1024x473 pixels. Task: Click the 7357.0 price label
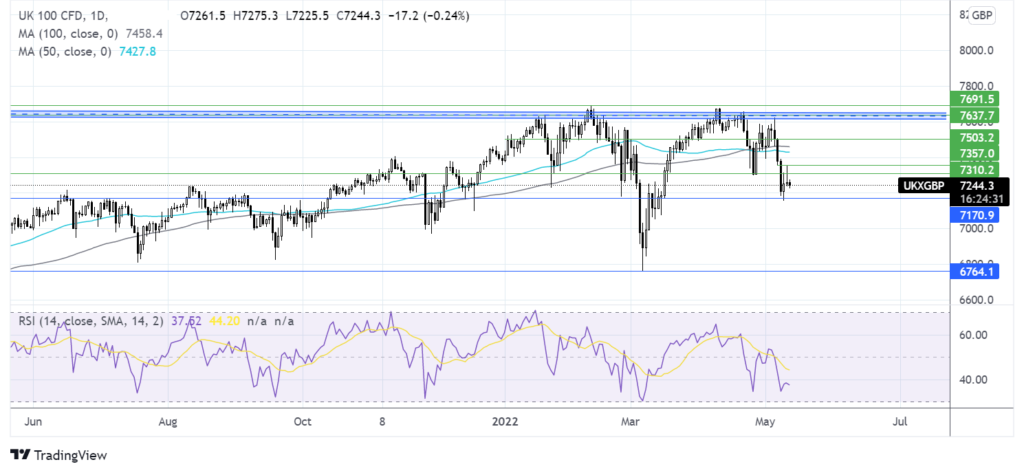click(x=972, y=153)
